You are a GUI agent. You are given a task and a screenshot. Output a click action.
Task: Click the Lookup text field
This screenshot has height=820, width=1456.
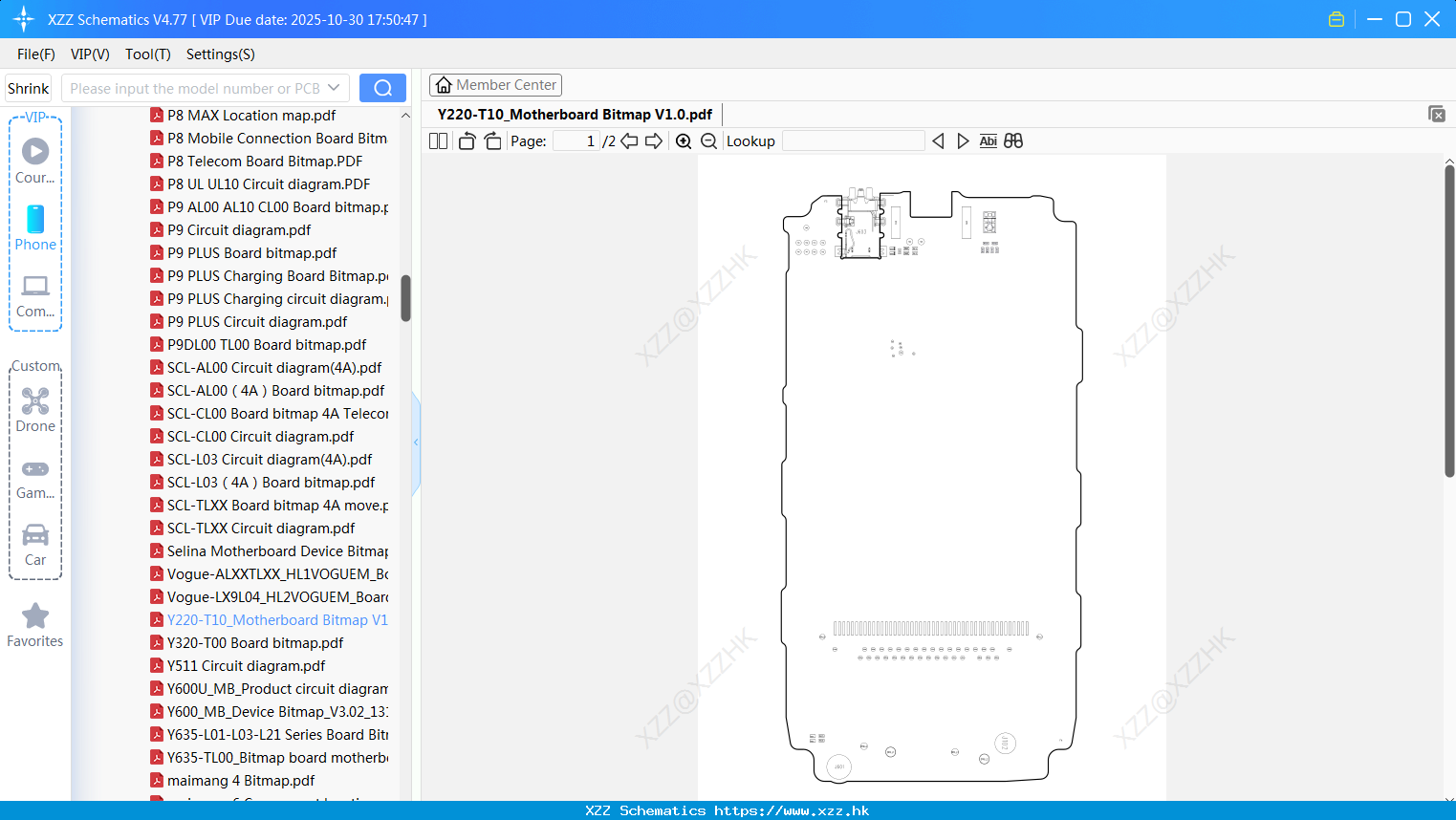(x=853, y=140)
